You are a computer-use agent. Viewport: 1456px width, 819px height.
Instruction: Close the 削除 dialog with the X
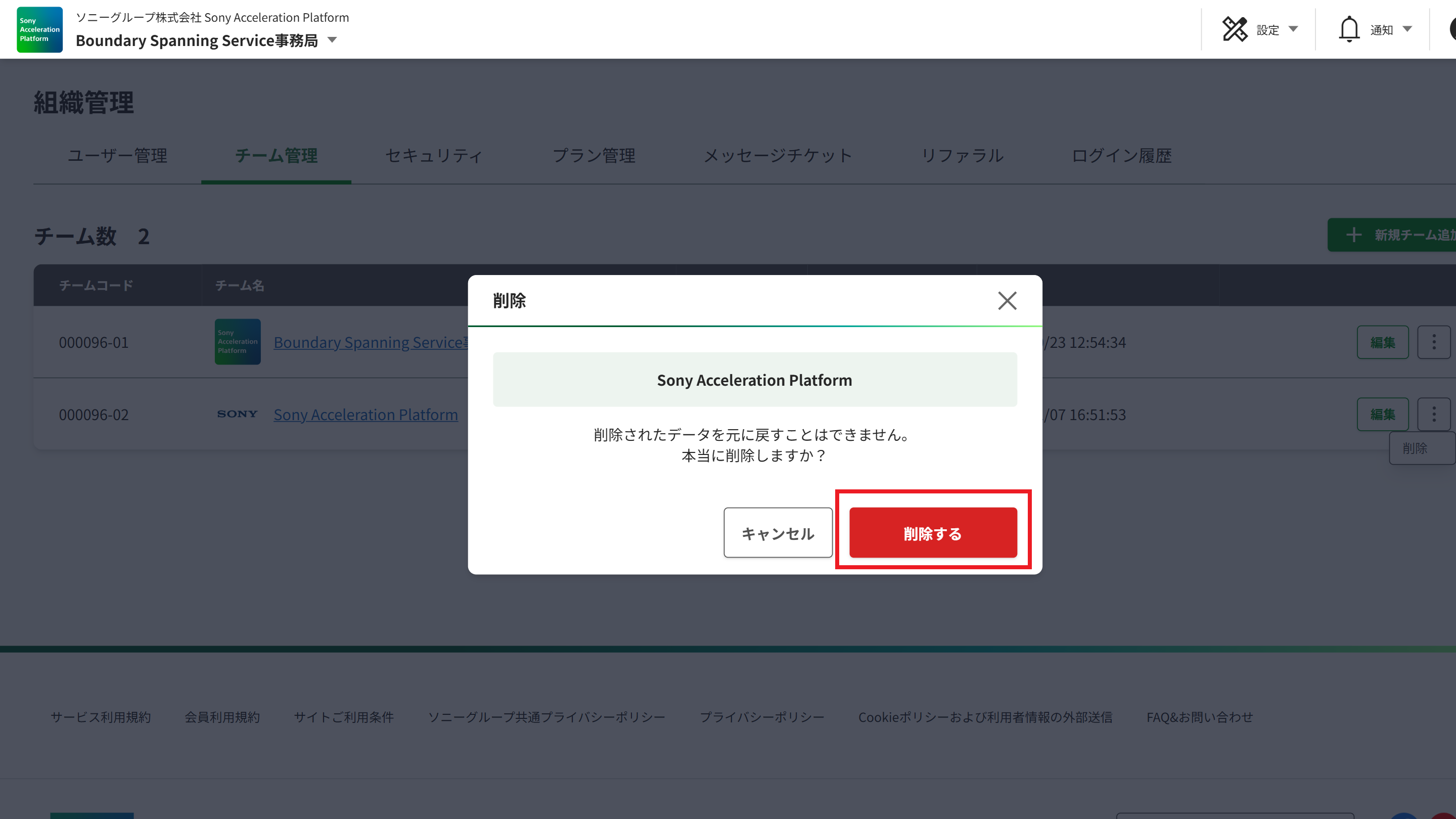[1007, 301]
